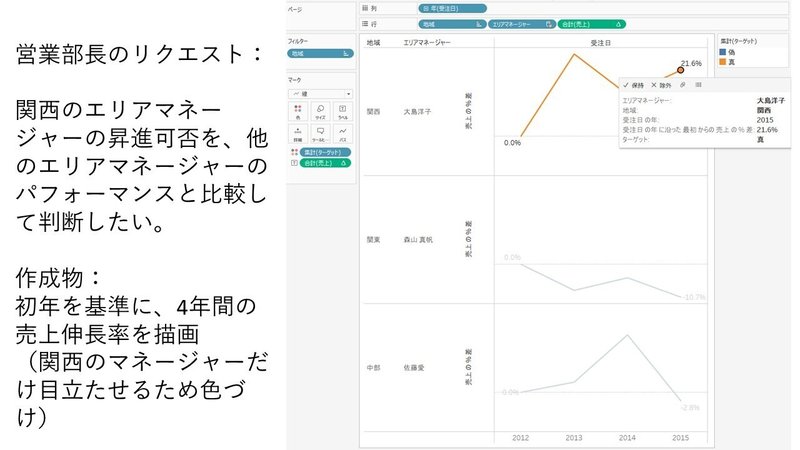The height and width of the screenshot is (450, 800).
Task: Click the エリアマネージャー column header
Action: tap(427, 43)
